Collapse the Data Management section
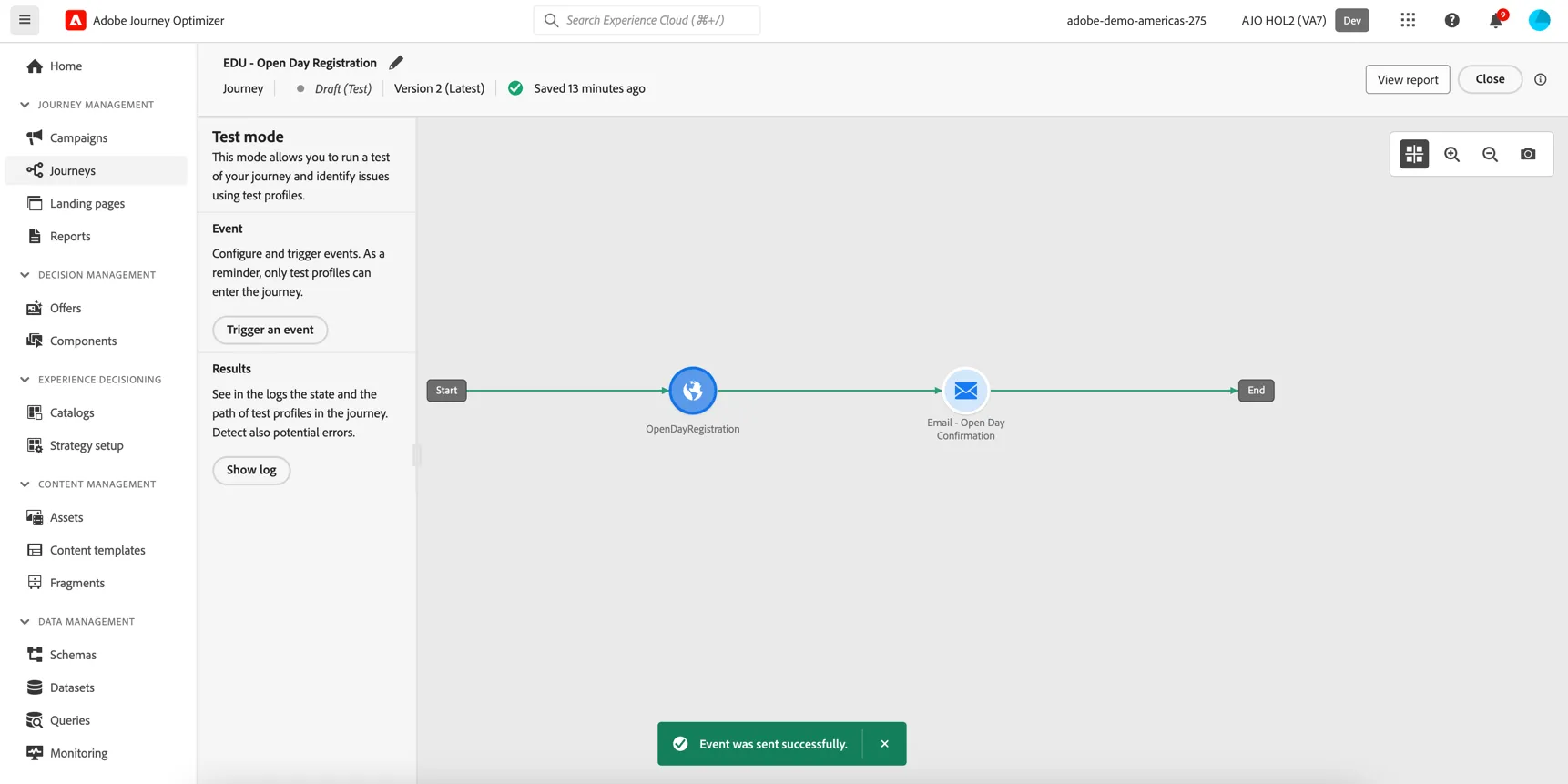1568x784 pixels. (25, 622)
